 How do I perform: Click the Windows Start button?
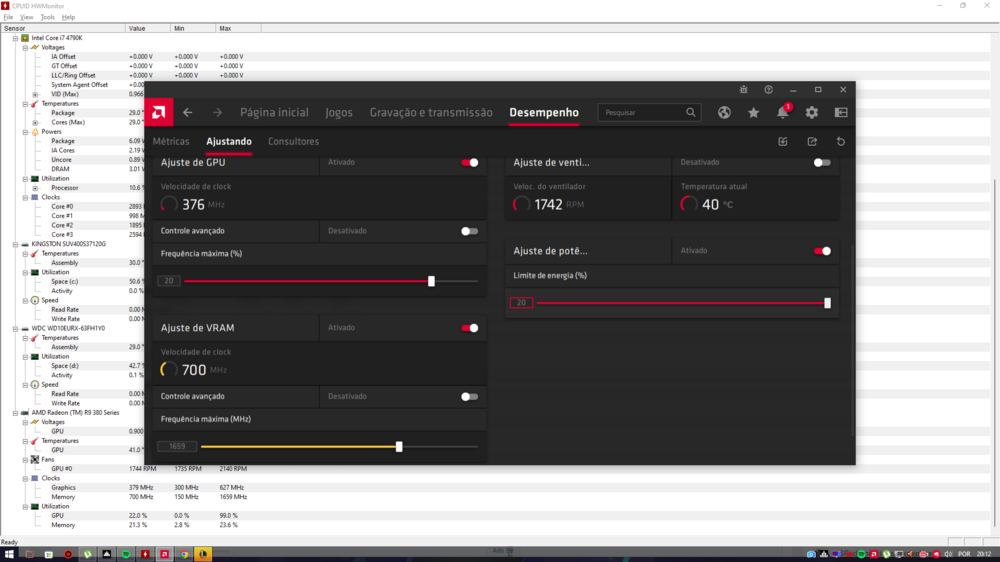(10, 553)
